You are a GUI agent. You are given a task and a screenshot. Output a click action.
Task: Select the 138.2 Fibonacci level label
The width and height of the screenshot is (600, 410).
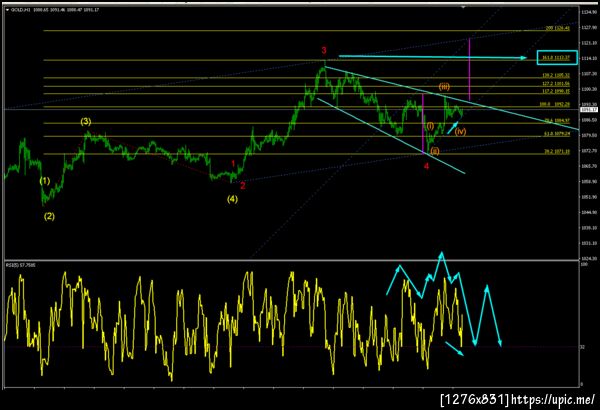click(x=556, y=75)
